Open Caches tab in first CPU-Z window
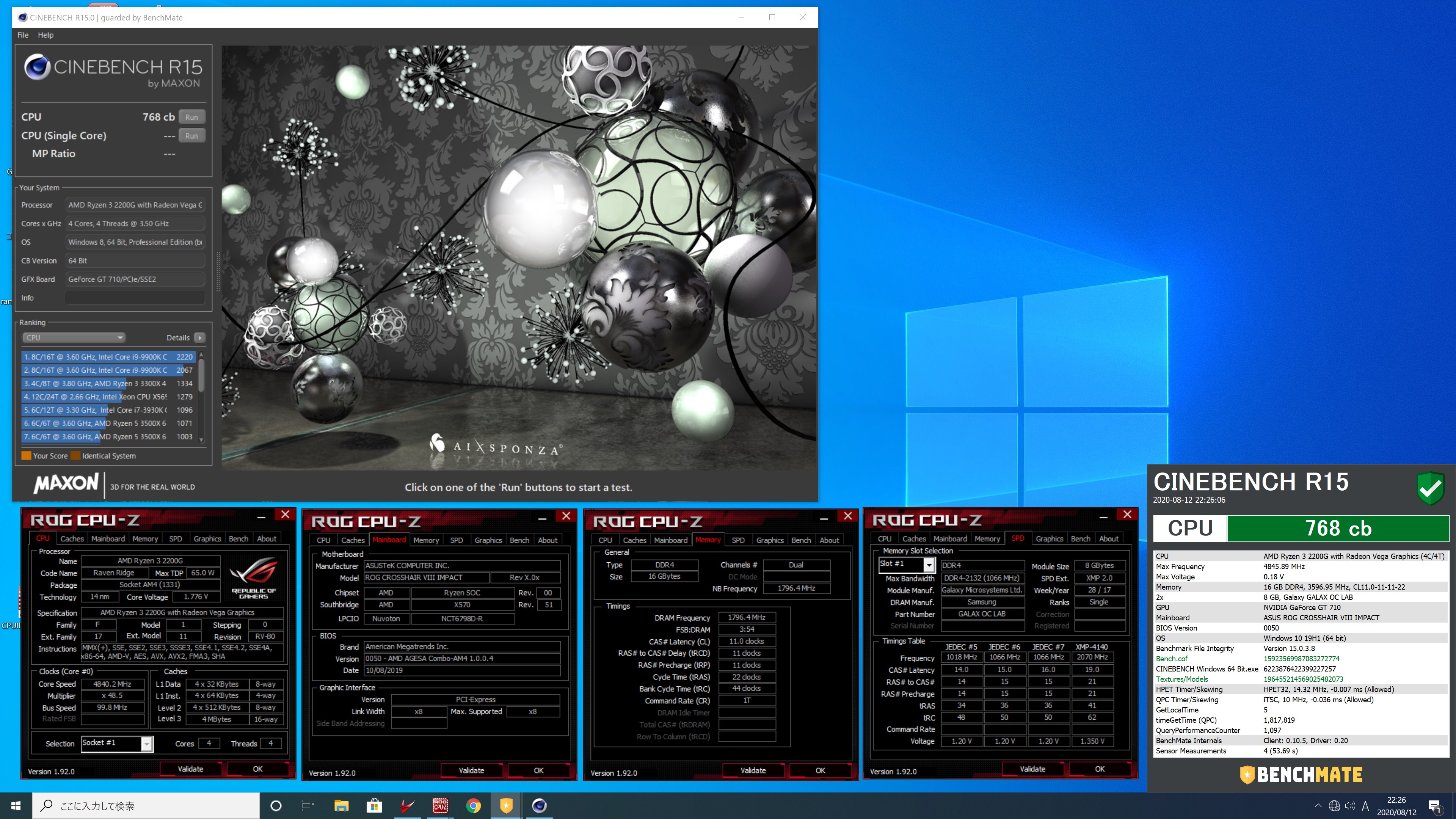Viewport: 1456px width, 819px height. click(x=72, y=539)
